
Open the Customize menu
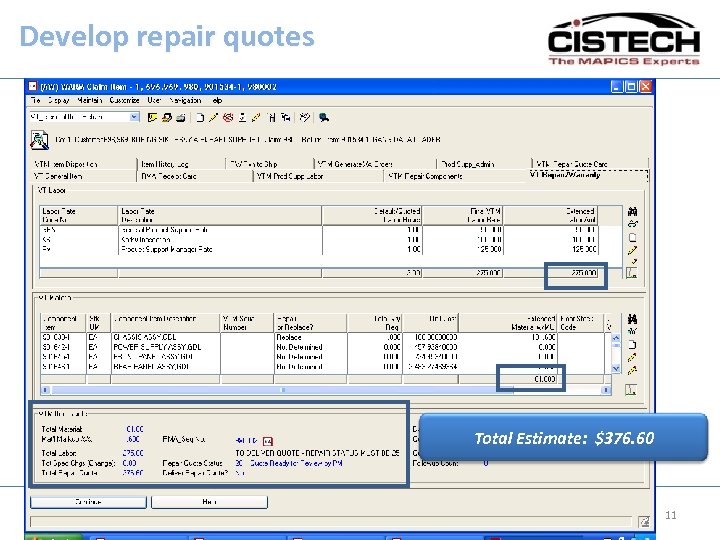point(124,100)
